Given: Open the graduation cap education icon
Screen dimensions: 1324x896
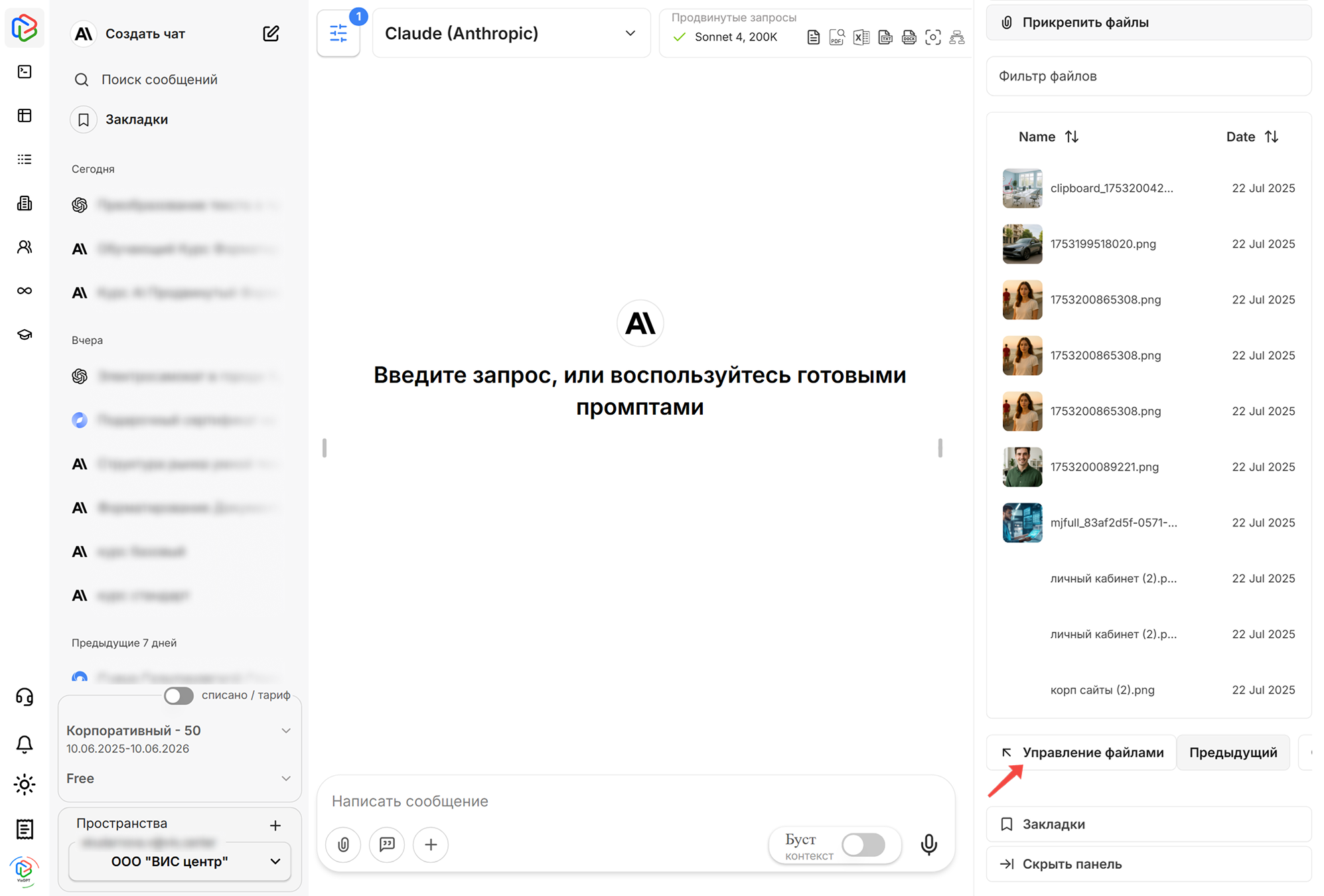Looking at the screenshot, I should (25, 335).
